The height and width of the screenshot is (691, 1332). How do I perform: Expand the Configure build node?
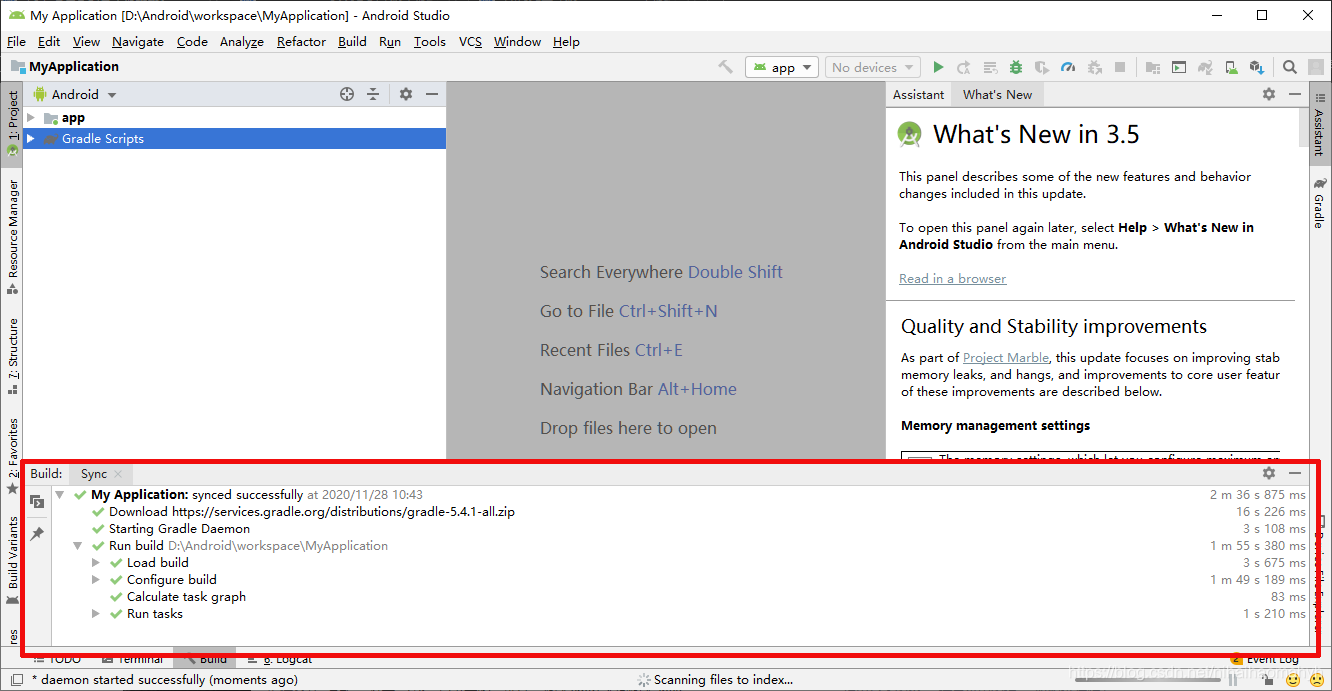pyautogui.click(x=96, y=580)
